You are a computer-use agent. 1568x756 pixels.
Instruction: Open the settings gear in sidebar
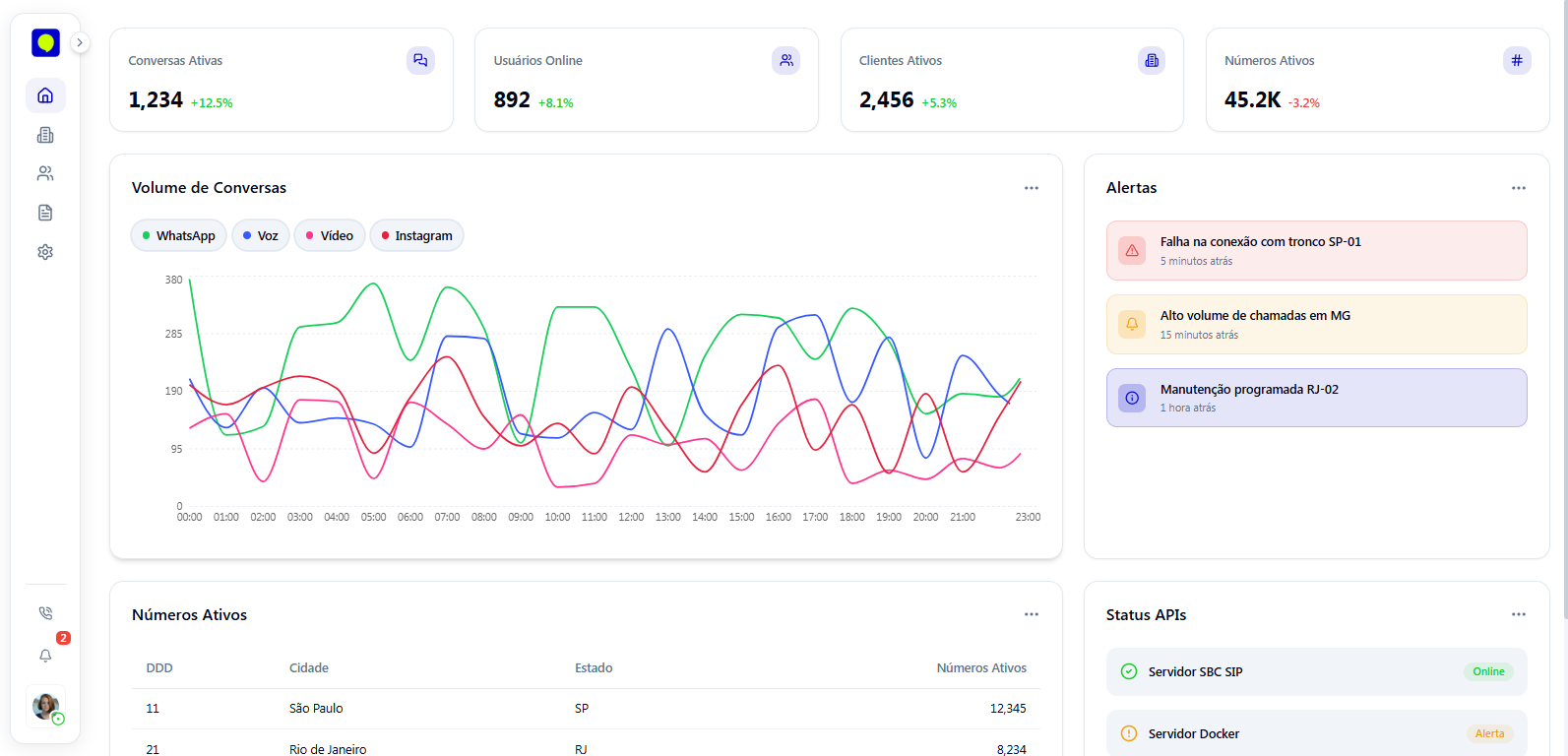pos(45,252)
